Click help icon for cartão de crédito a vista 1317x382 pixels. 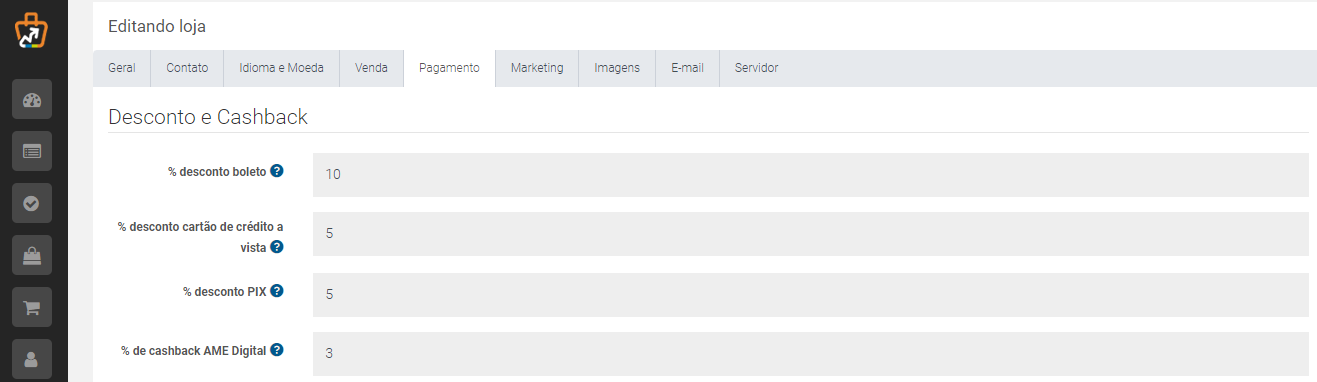click(x=277, y=246)
